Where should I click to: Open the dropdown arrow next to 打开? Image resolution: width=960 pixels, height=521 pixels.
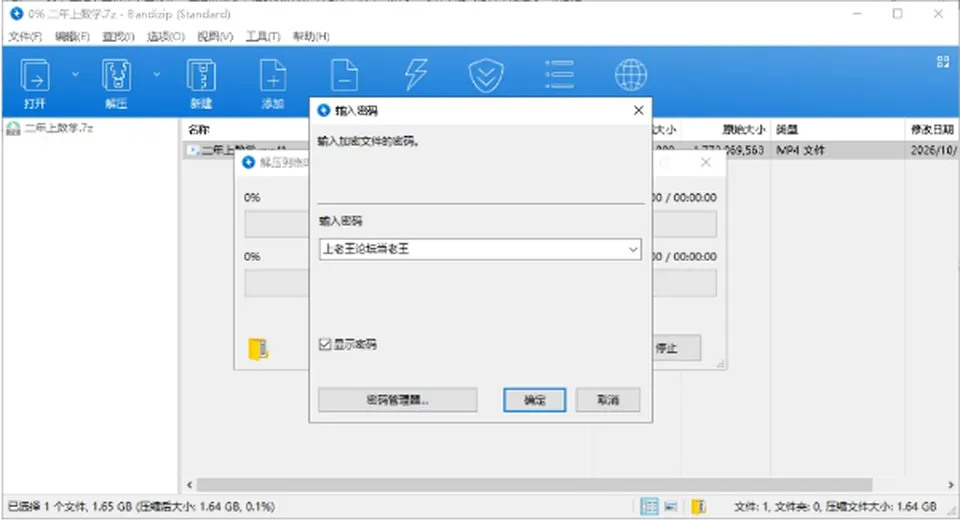click(75, 75)
